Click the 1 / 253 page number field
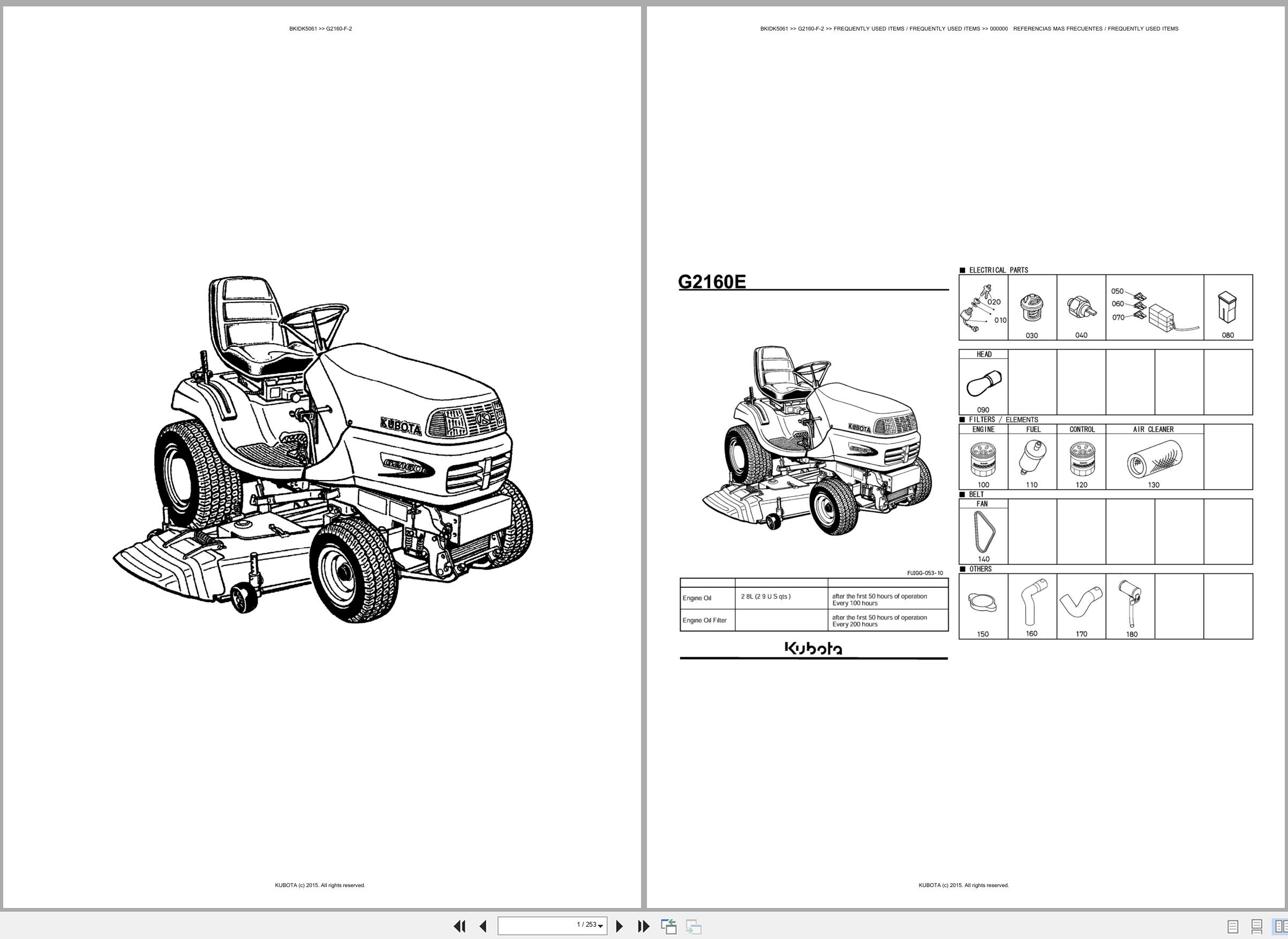Image resolution: width=1288 pixels, height=939 pixels. click(x=552, y=926)
